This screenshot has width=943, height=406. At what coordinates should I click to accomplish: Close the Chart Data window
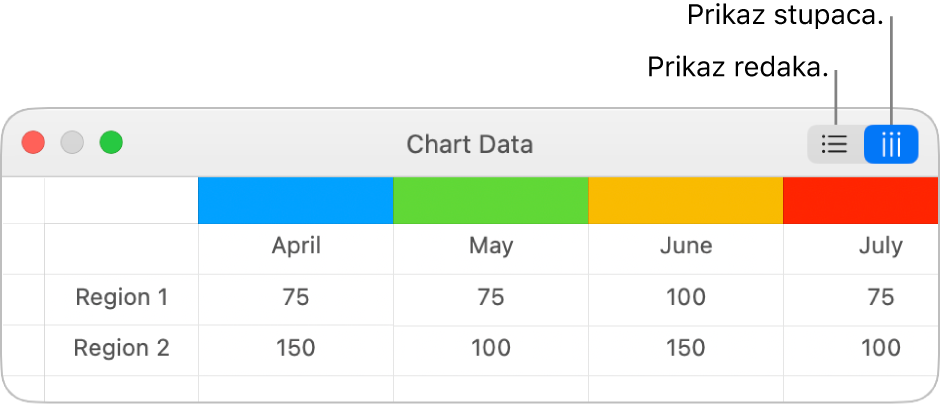(34, 143)
